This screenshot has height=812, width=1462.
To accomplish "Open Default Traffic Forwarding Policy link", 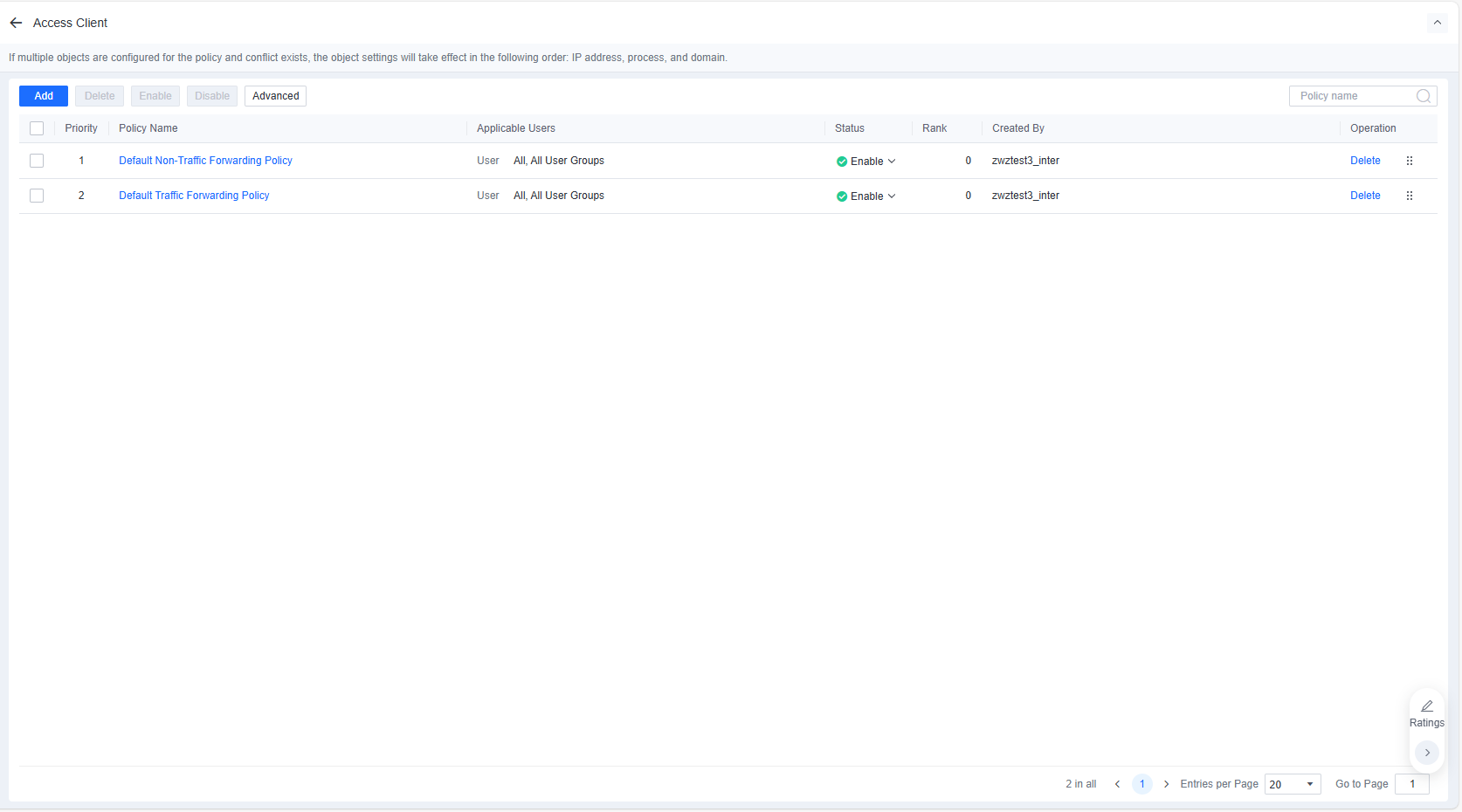I will coord(194,196).
